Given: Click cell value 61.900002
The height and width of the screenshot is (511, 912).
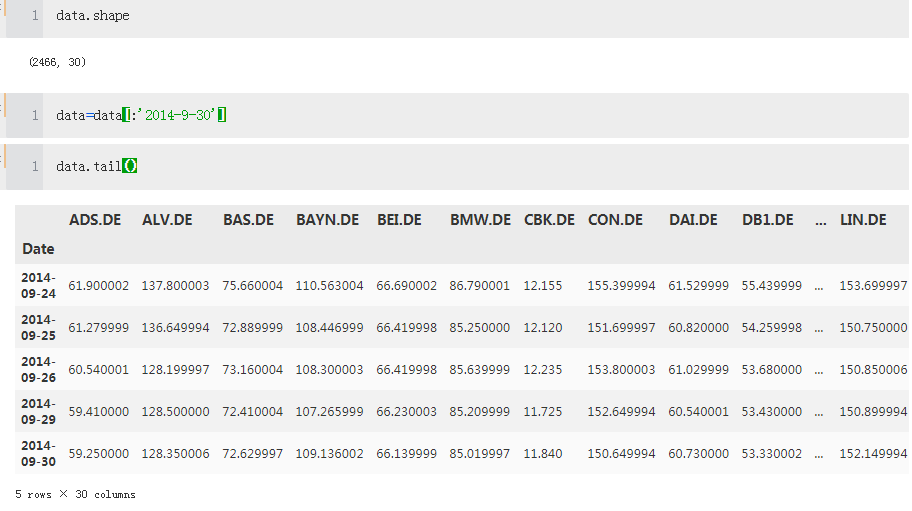Looking at the screenshot, I should point(98,285).
